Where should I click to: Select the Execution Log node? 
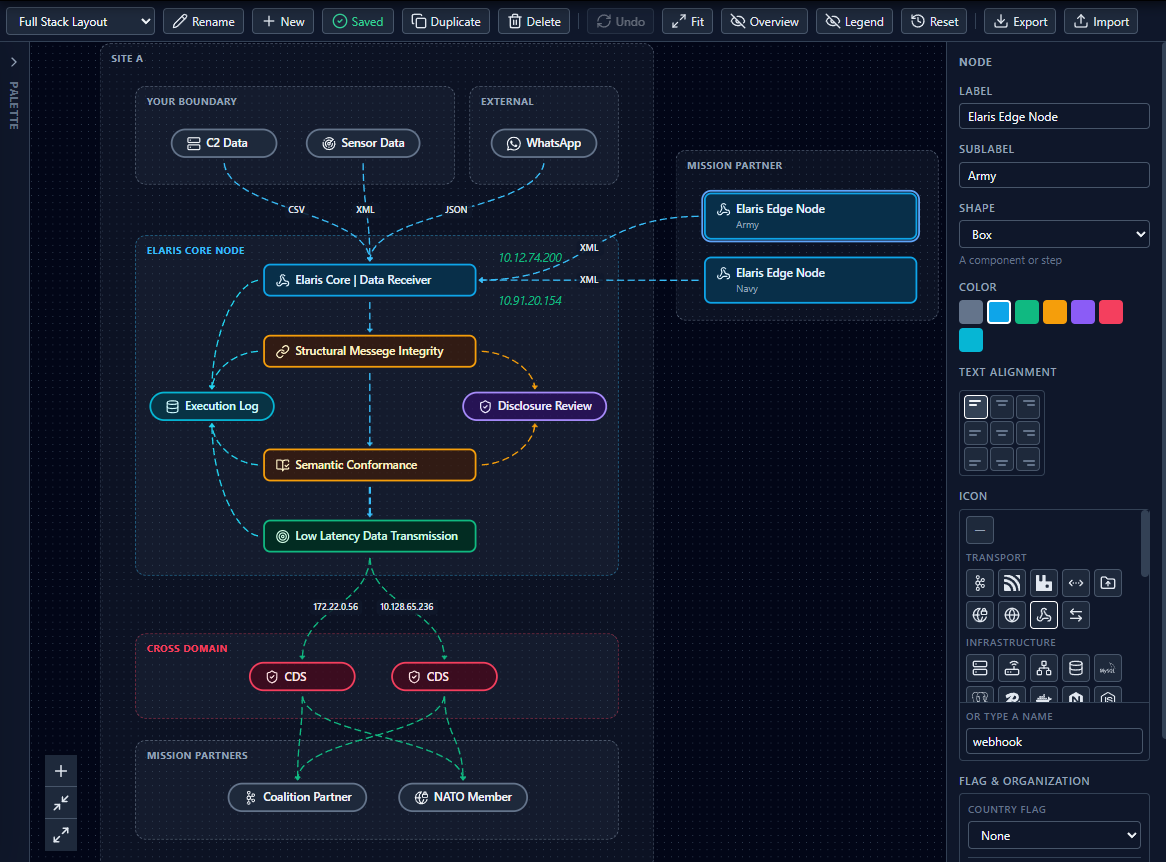tap(212, 406)
